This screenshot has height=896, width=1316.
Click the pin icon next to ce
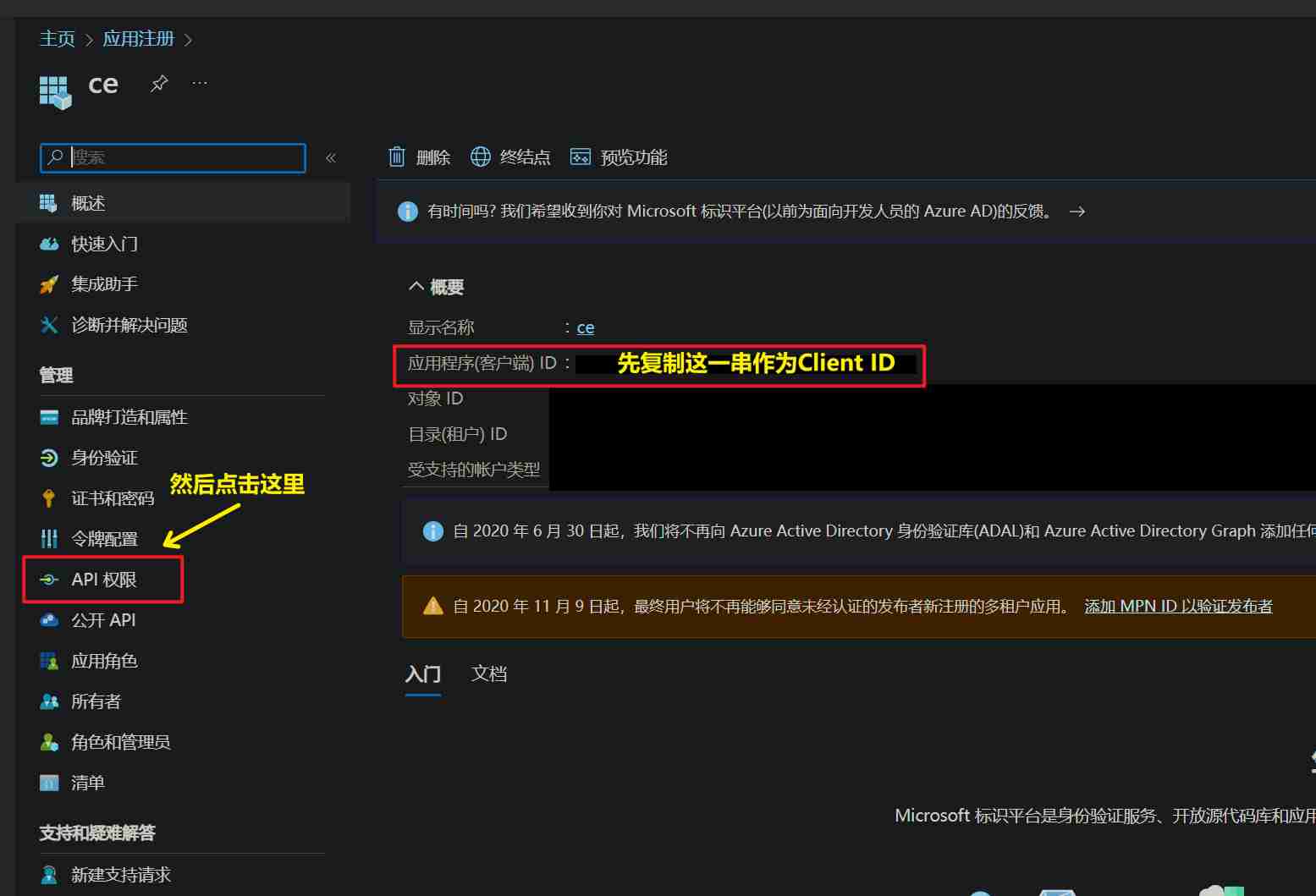[159, 83]
